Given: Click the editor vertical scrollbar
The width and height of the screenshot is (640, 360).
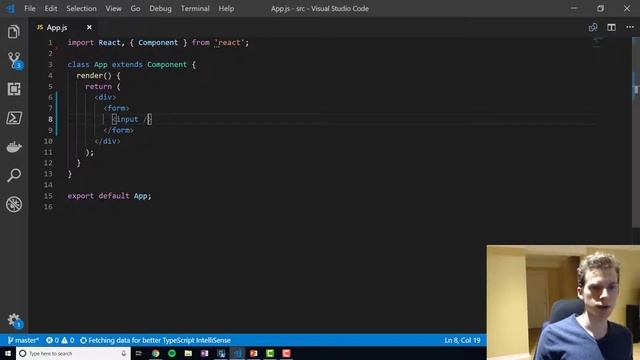Looking at the screenshot, I should click(636, 133).
